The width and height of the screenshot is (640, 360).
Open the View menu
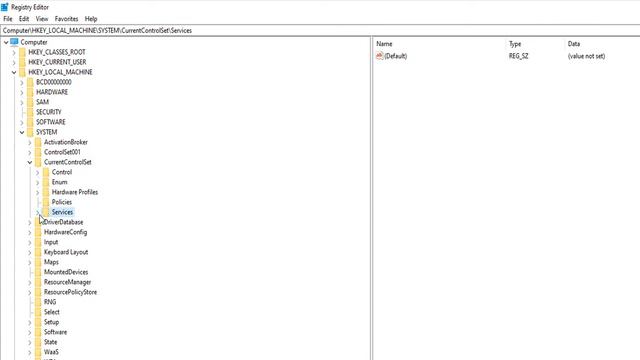point(42,19)
